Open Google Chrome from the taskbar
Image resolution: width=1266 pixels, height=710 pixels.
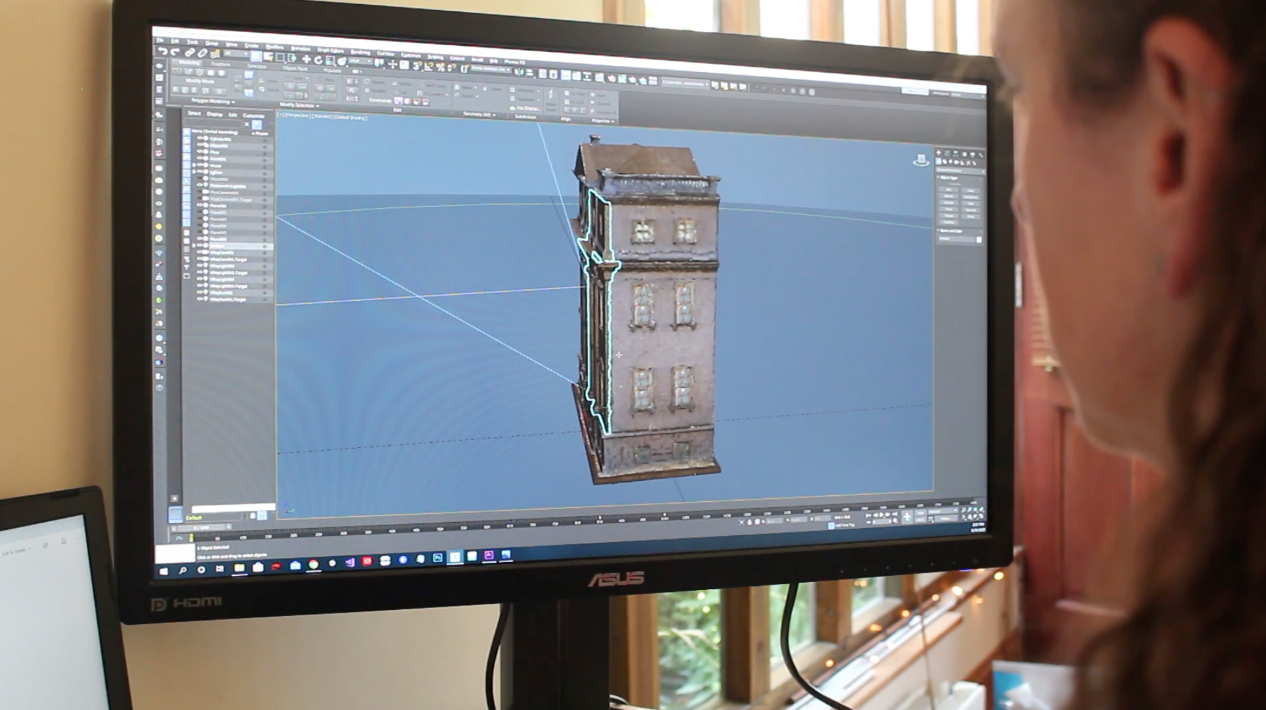[313, 564]
